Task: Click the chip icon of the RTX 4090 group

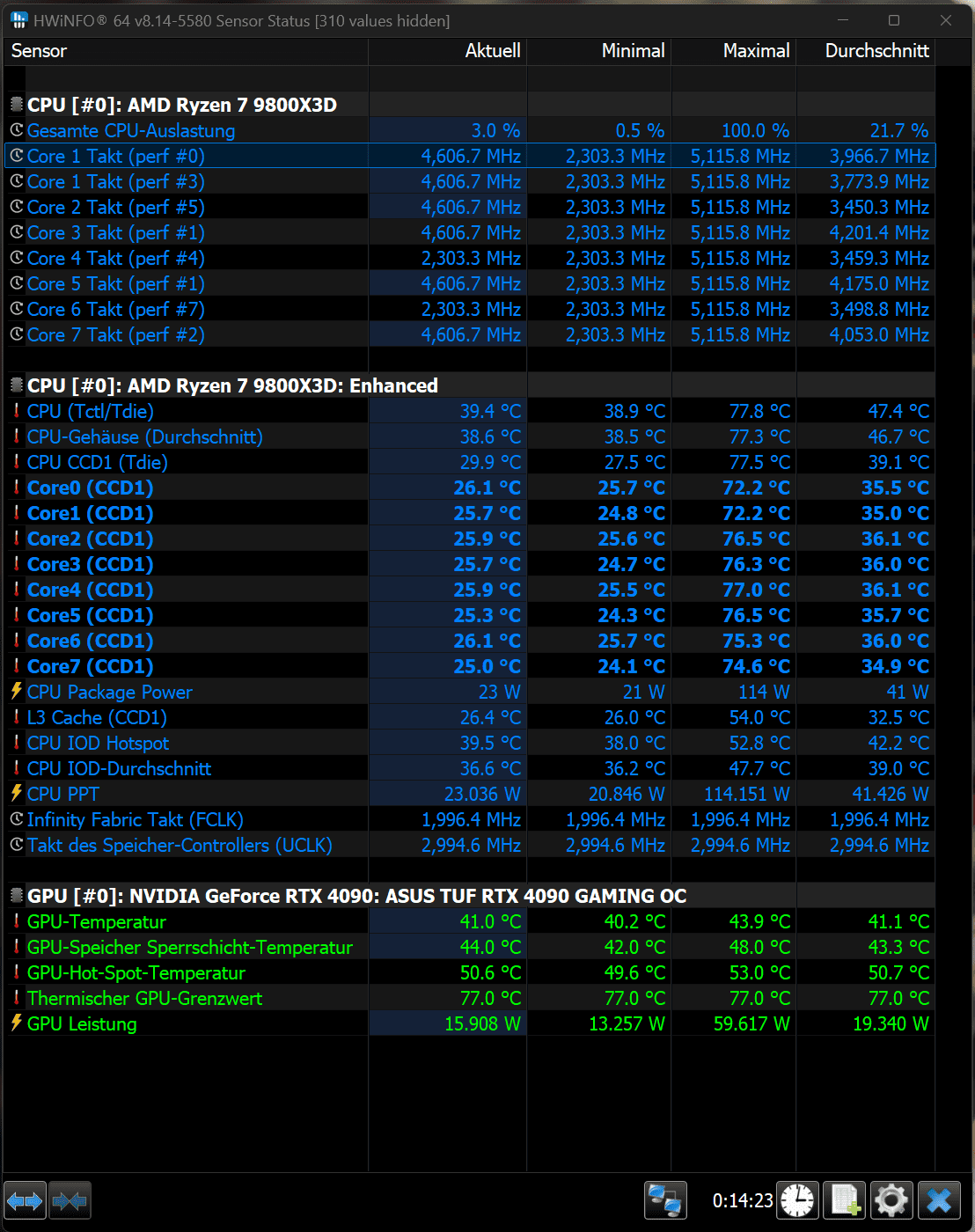Action: [16, 896]
